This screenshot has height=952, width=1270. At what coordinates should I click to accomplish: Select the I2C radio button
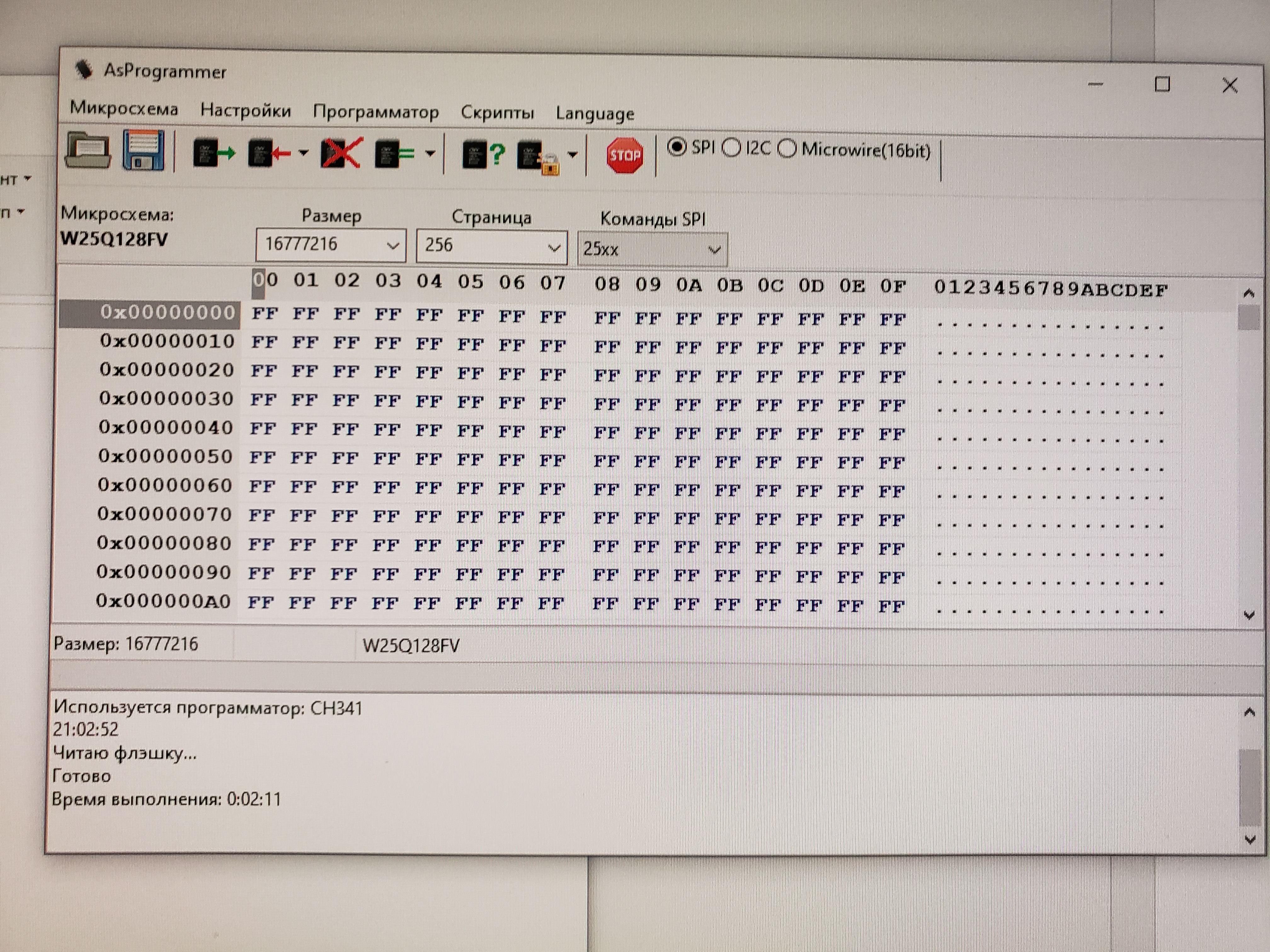pos(731,149)
